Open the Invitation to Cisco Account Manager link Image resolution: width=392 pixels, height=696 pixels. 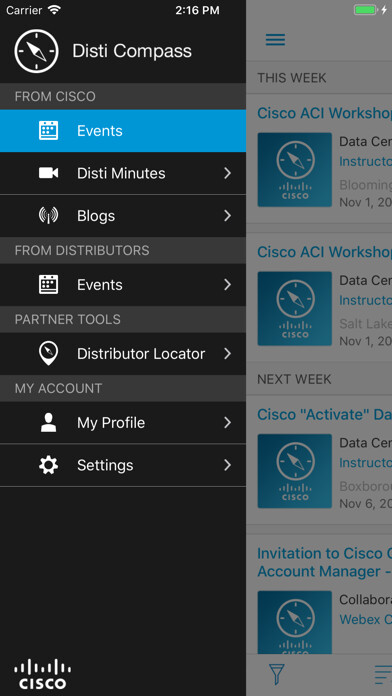pos(325,562)
